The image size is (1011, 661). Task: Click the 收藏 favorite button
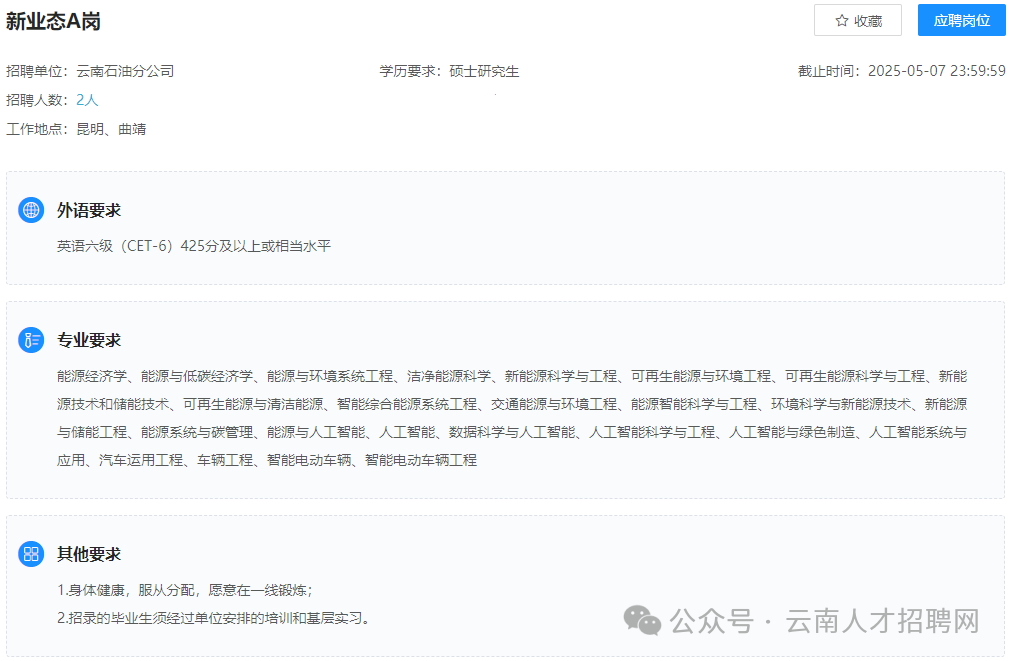coord(858,21)
